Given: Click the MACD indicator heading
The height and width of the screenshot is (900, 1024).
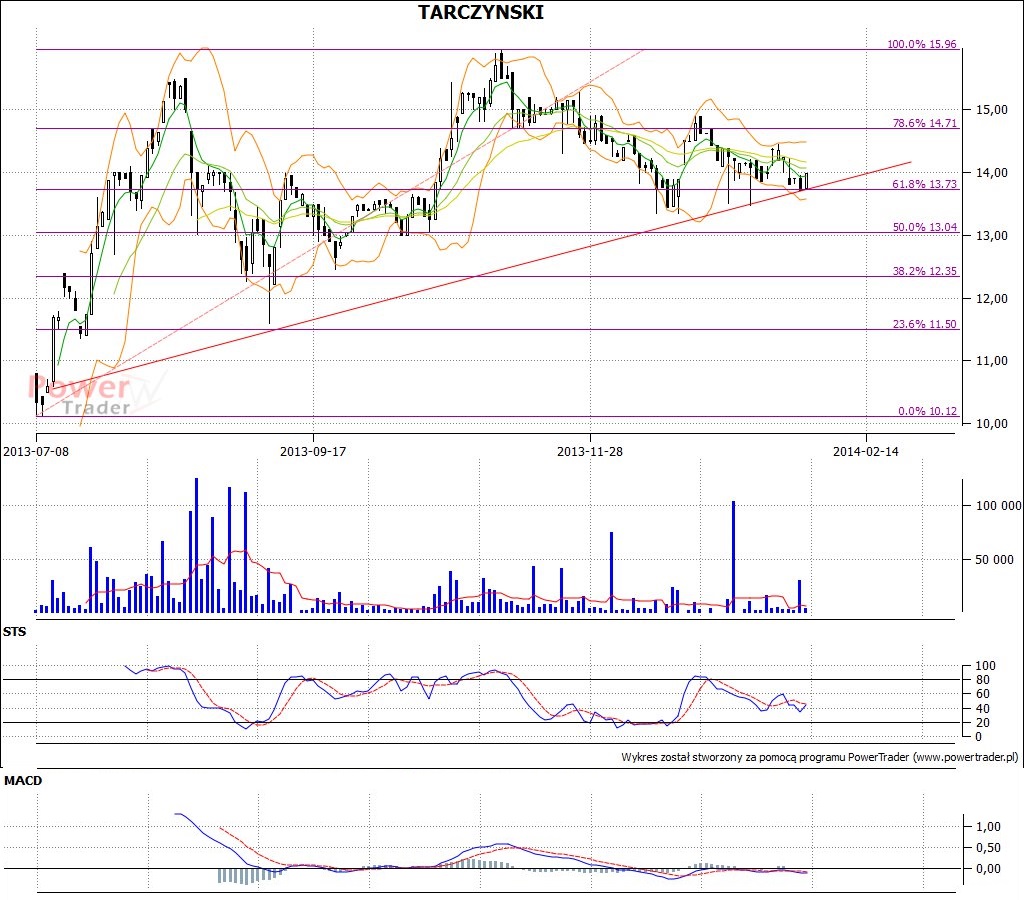Looking at the screenshot, I should (23, 780).
